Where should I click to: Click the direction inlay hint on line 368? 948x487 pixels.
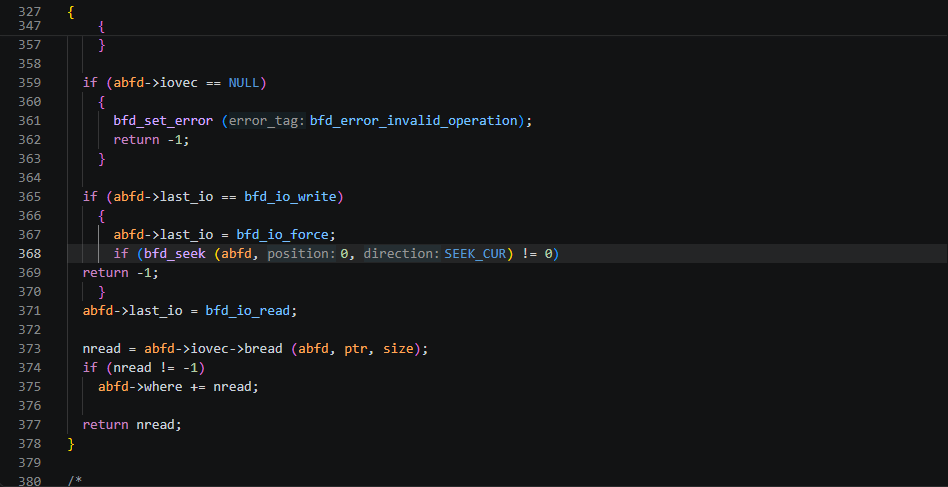click(x=402, y=254)
